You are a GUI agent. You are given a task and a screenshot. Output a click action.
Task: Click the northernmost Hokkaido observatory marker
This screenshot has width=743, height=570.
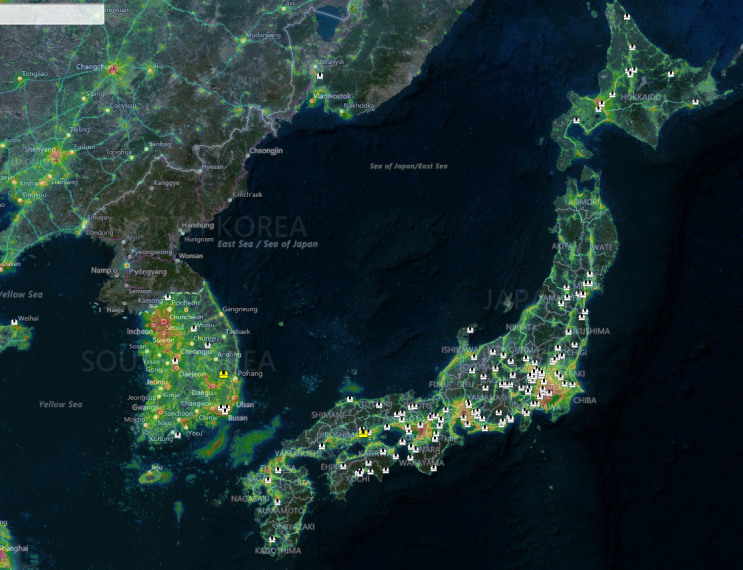pyautogui.click(x=627, y=17)
